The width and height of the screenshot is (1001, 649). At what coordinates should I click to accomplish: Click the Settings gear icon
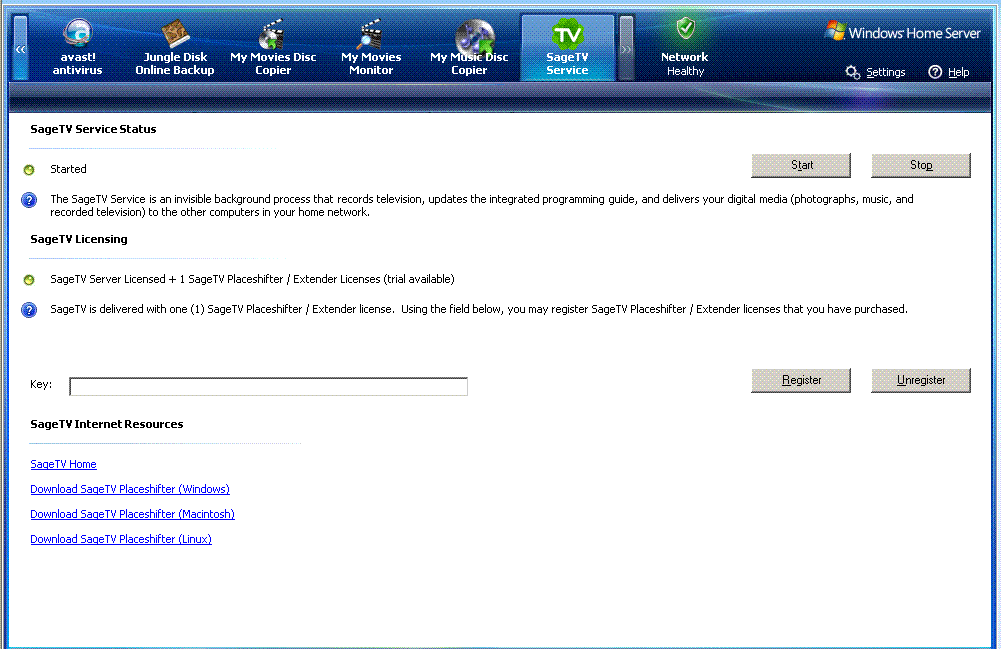click(852, 72)
